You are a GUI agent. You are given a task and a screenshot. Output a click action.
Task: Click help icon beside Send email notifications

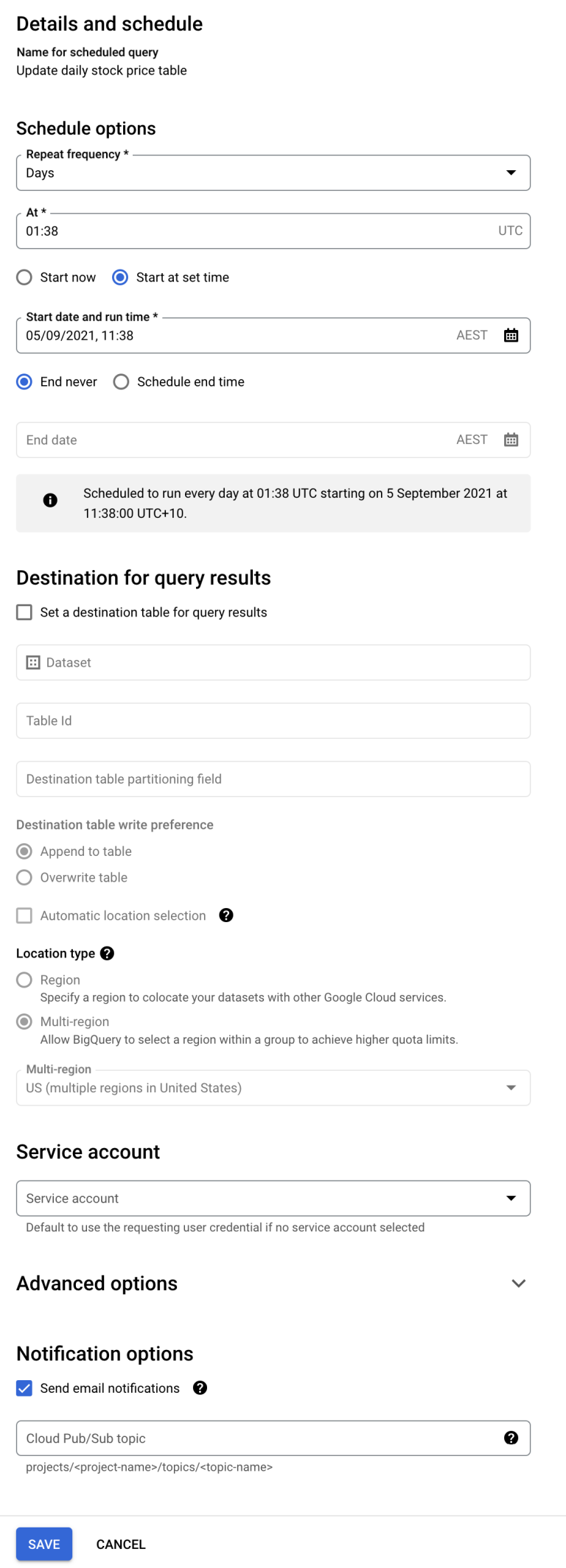coord(200,1388)
